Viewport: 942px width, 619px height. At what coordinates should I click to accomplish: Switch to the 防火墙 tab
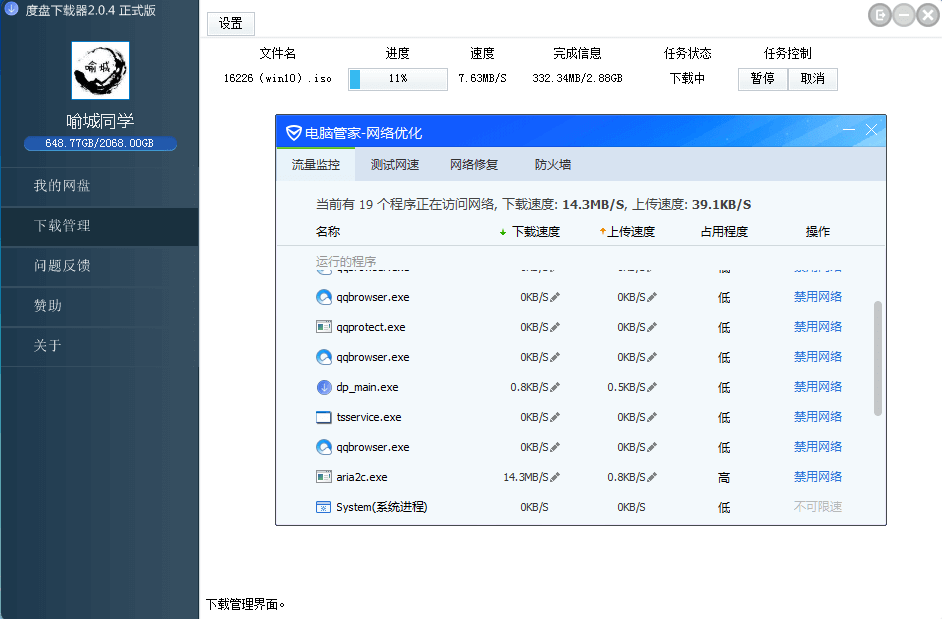pyautogui.click(x=553, y=165)
